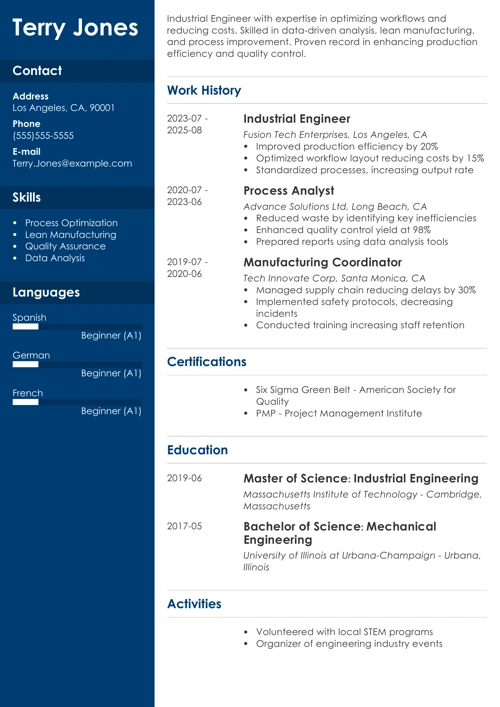Select the Languages section heading
Screen dimensions: 500x707
point(46,293)
